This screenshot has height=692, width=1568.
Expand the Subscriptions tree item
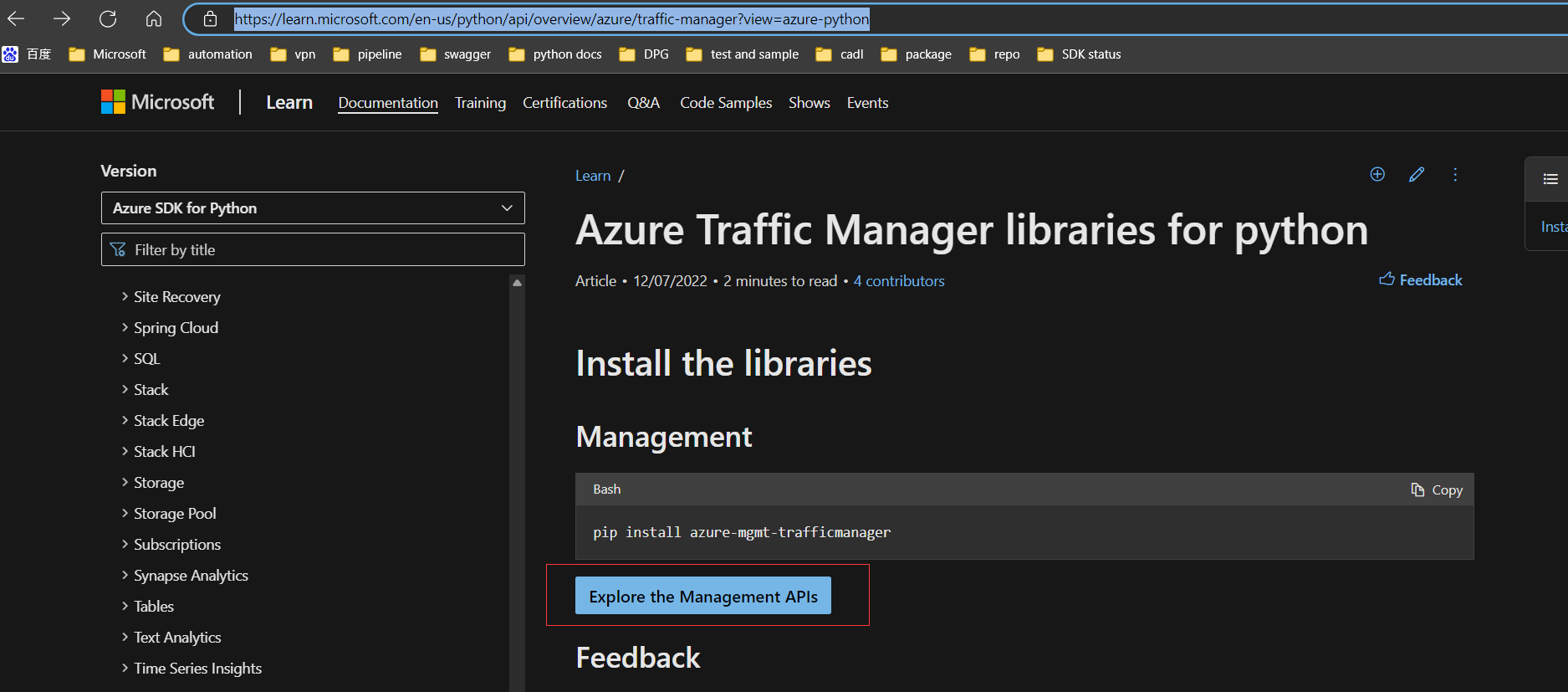pos(176,545)
